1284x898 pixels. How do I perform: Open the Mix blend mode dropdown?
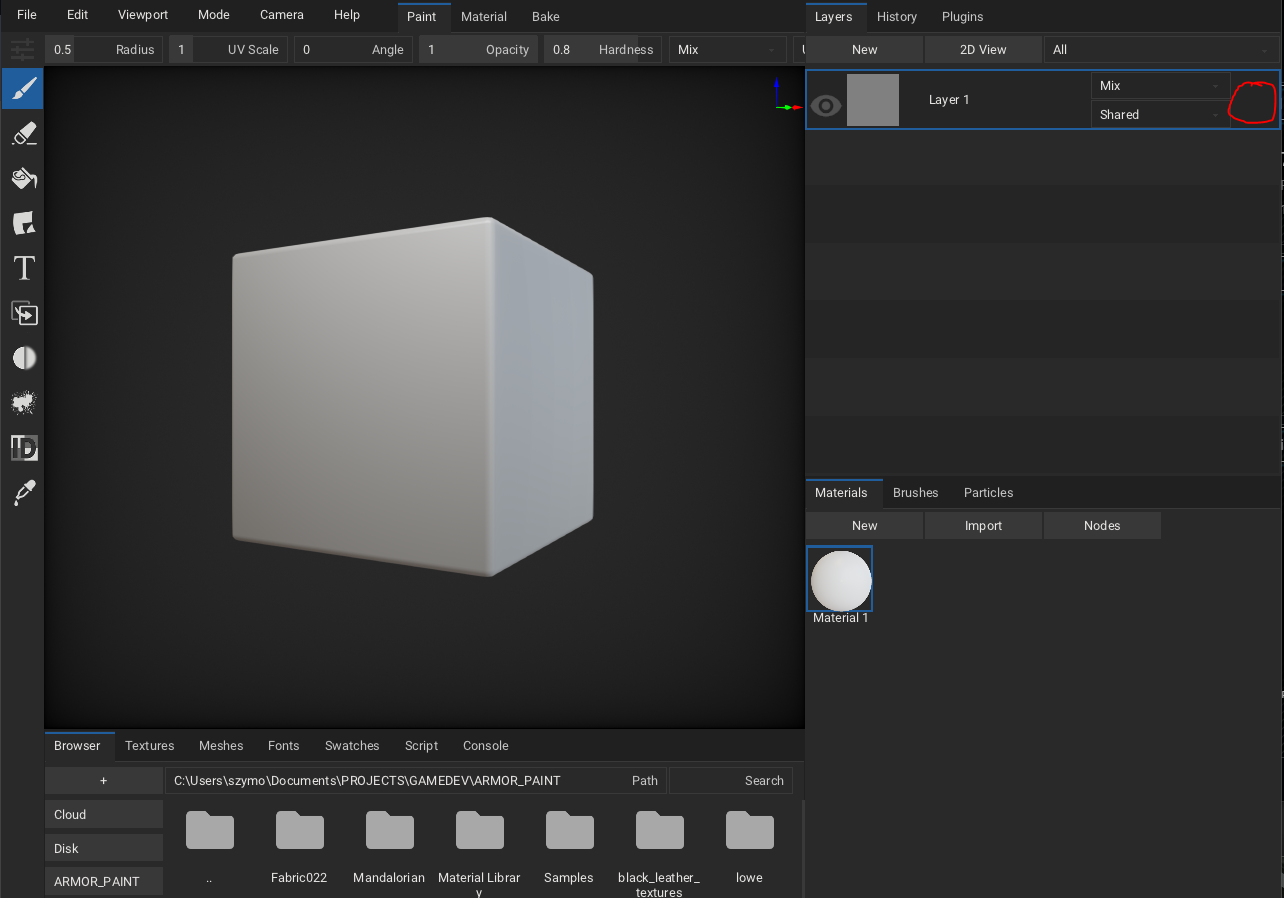point(1160,85)
